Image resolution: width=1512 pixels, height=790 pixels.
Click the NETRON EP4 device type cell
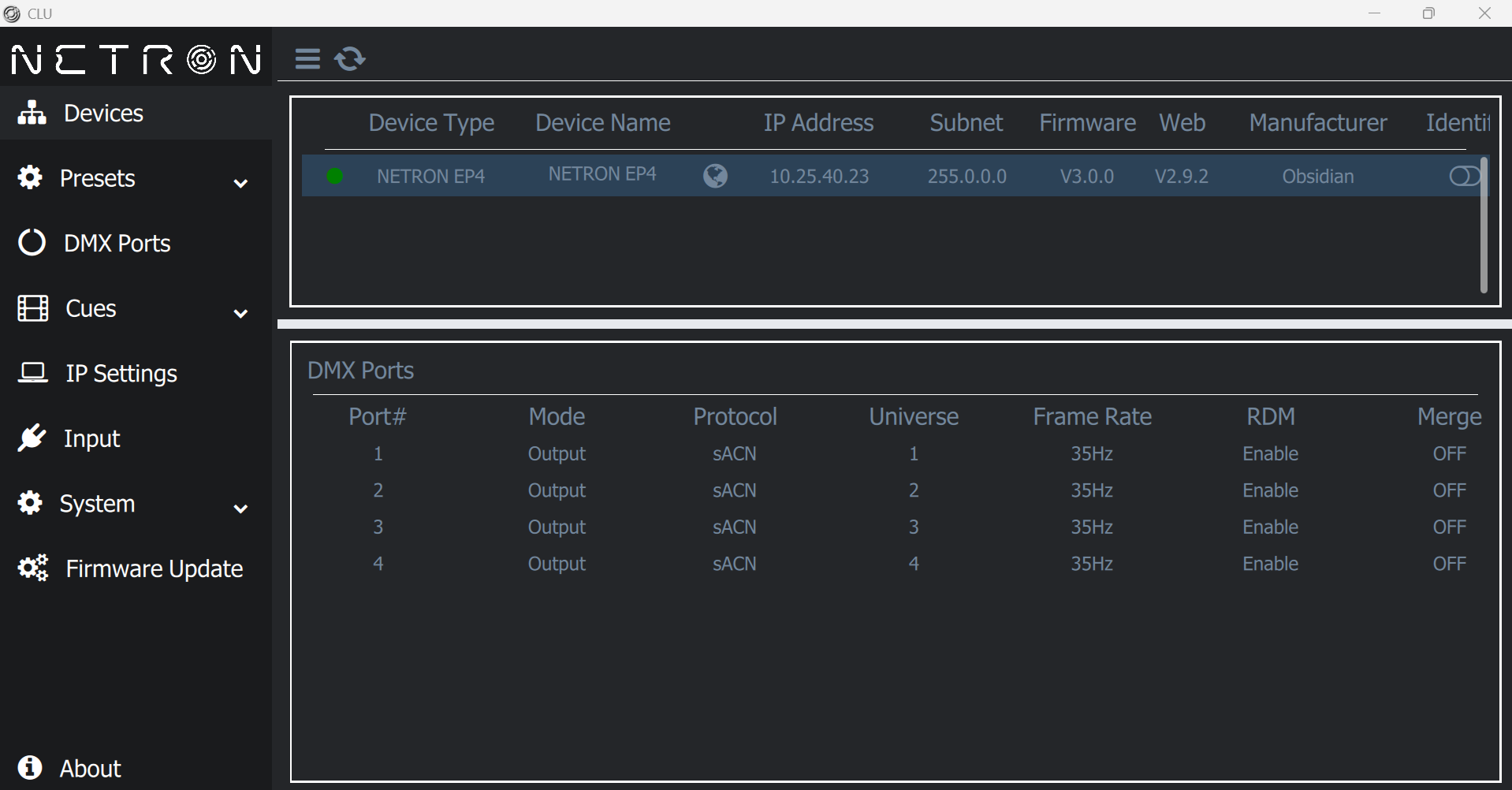click(x=431, y=176)
